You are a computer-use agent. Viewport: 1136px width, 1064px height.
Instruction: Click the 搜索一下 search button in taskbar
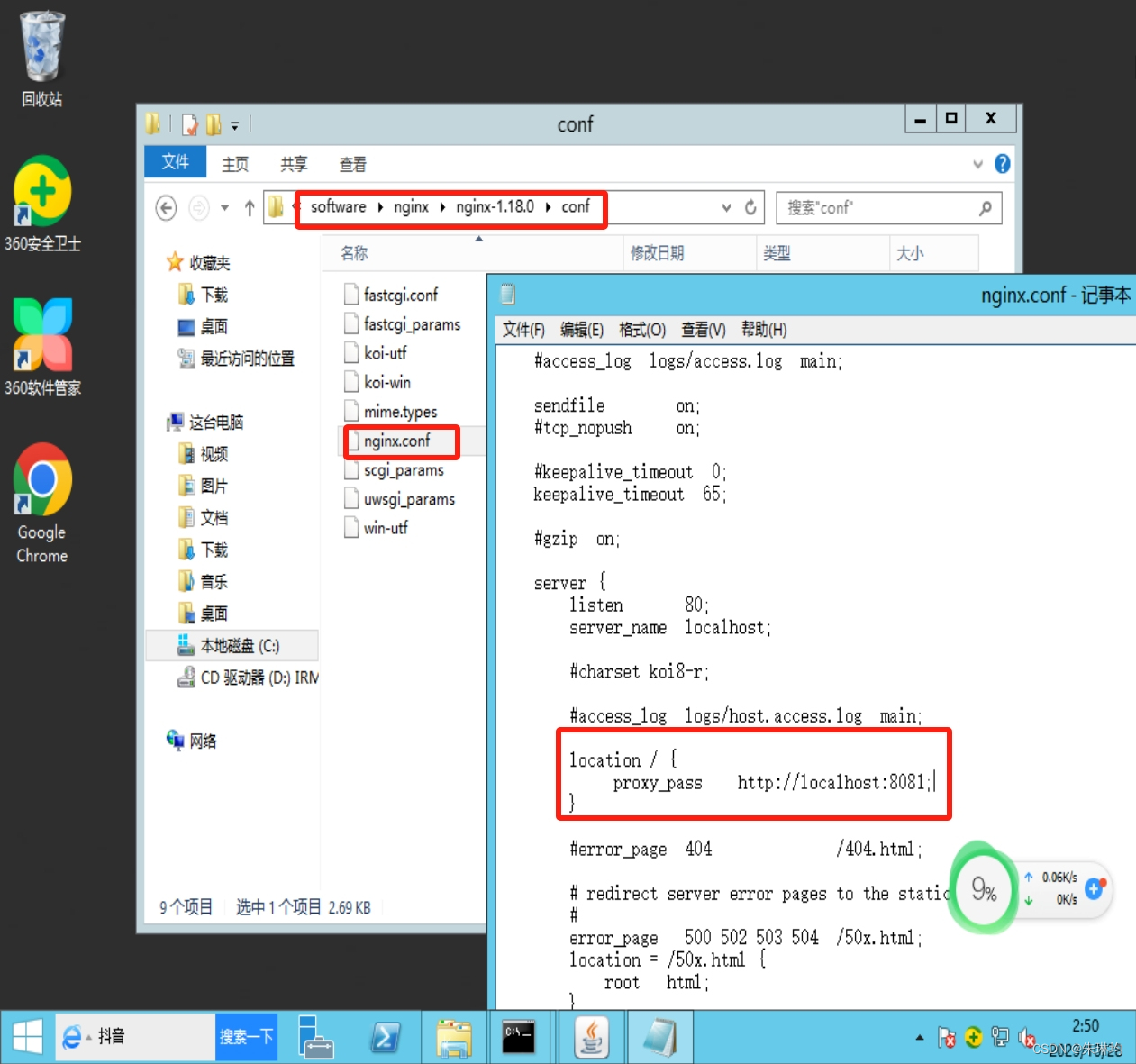[246, 1037]
